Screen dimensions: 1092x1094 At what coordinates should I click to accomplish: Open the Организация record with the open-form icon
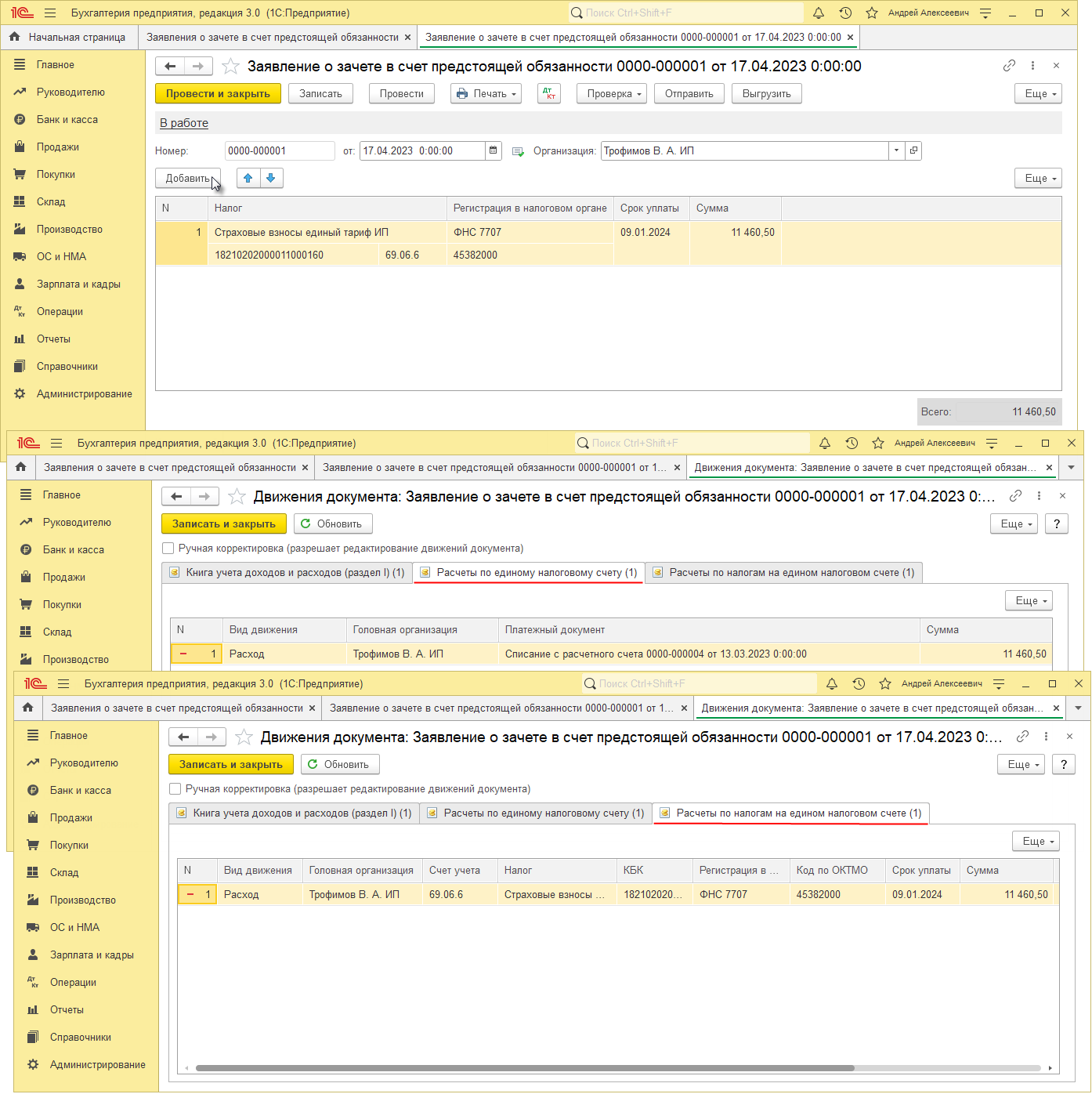(913, 151)
